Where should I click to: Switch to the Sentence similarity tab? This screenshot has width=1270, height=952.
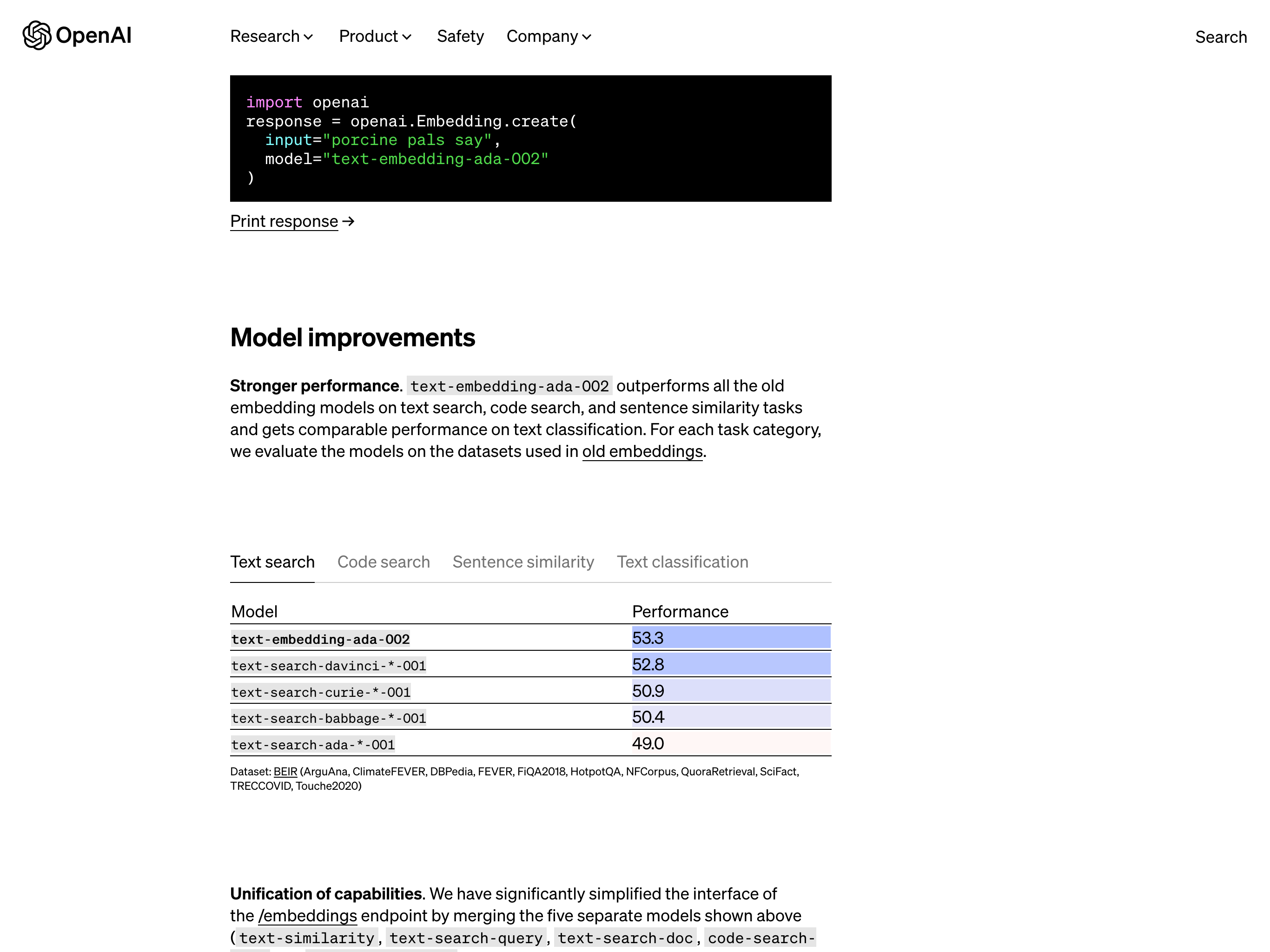click(x=523, y=562)
